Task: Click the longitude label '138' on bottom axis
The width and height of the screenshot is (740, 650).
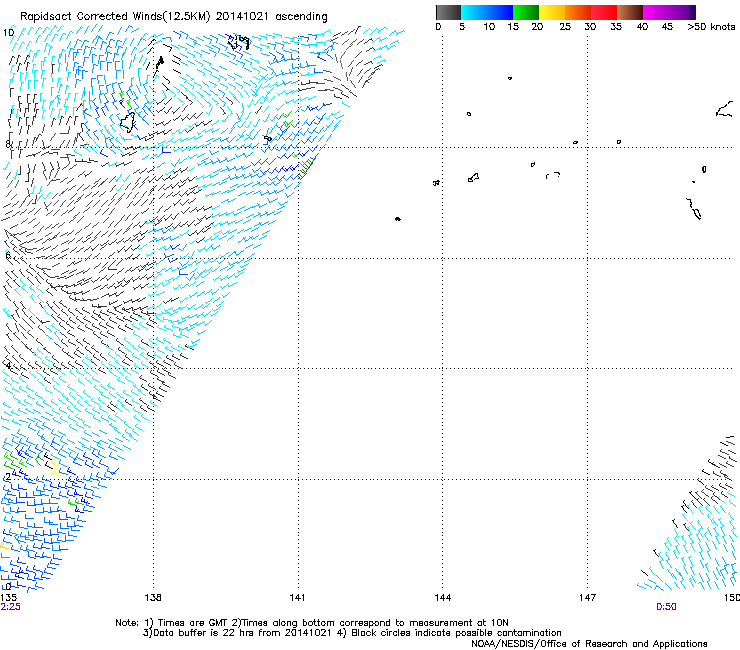Action: tap(153, 598)
